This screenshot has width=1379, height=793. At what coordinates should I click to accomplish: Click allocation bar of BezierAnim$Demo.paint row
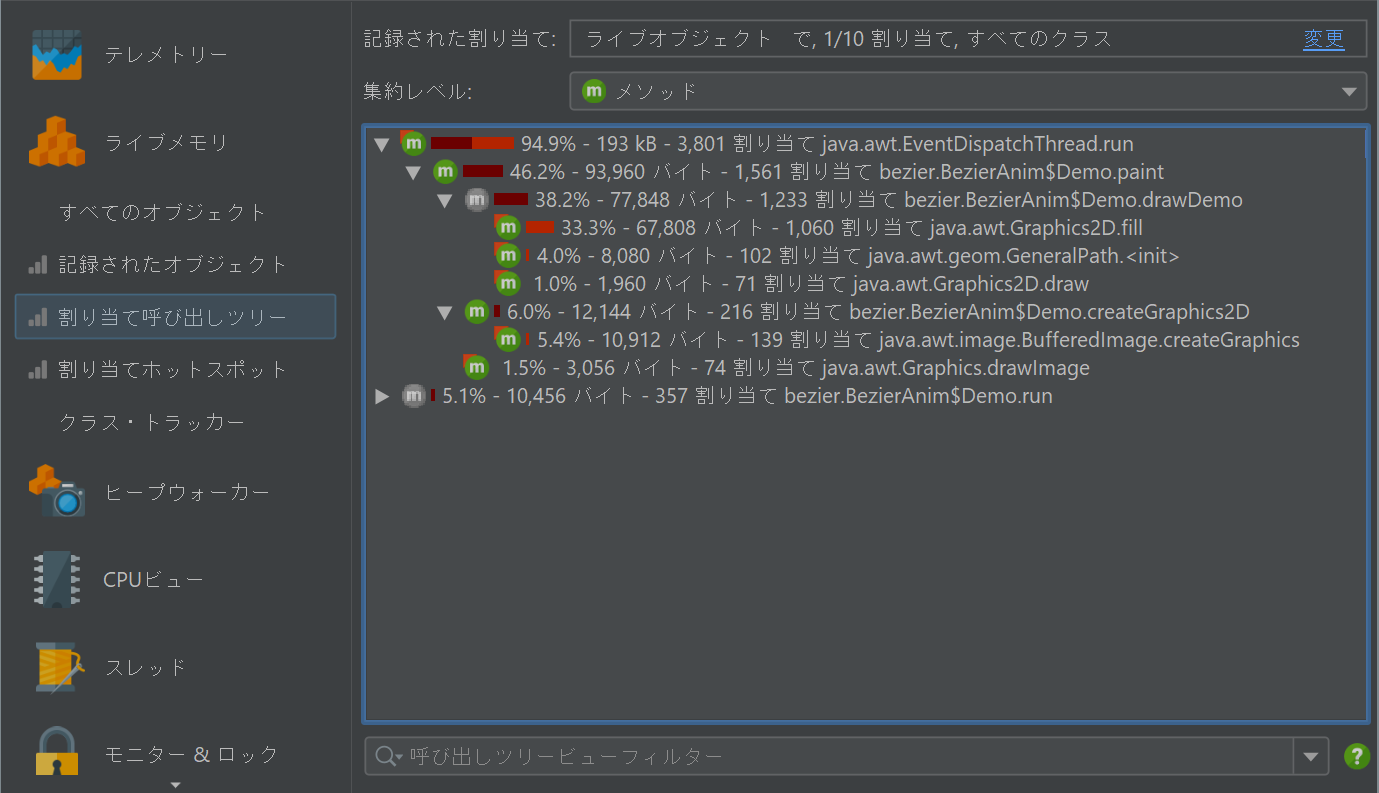tap(483, 172)
